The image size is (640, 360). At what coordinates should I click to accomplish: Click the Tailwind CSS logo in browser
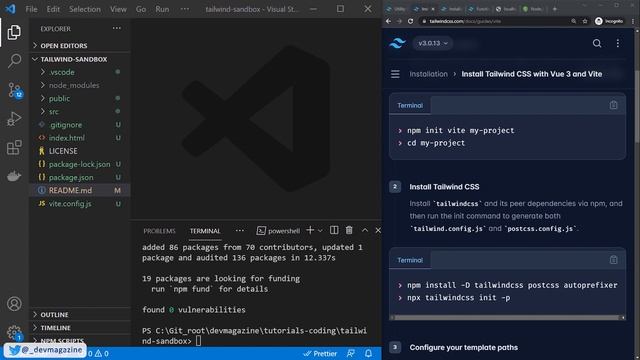point(397,43)
